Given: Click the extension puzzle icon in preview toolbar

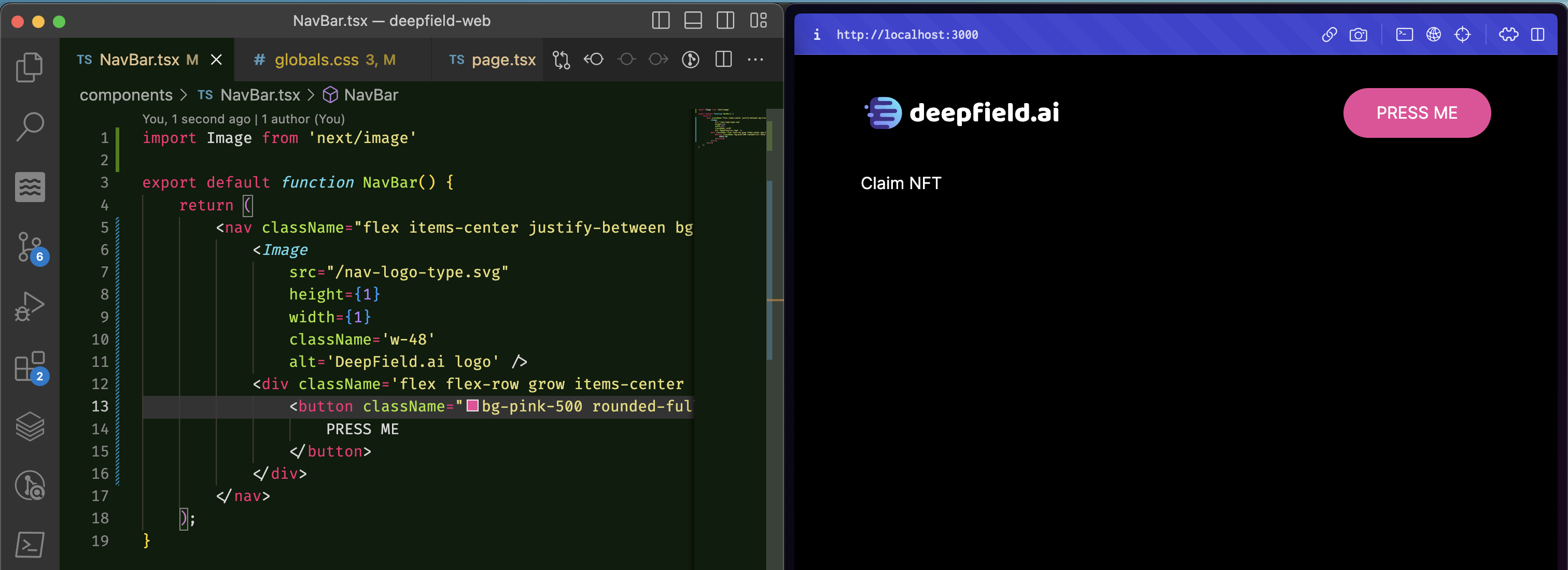Looking at the screenshot, I should point(1508,35).
